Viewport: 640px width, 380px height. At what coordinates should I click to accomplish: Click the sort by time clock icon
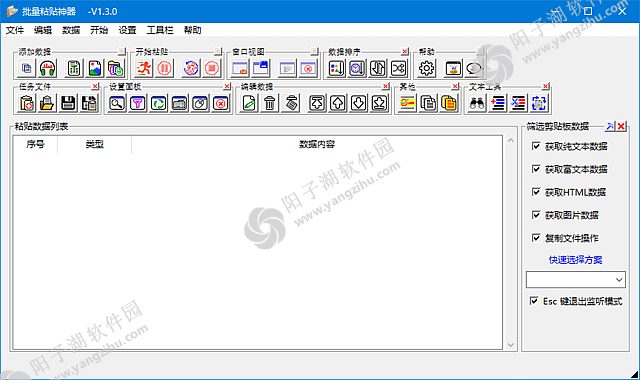tap(357, 68)
